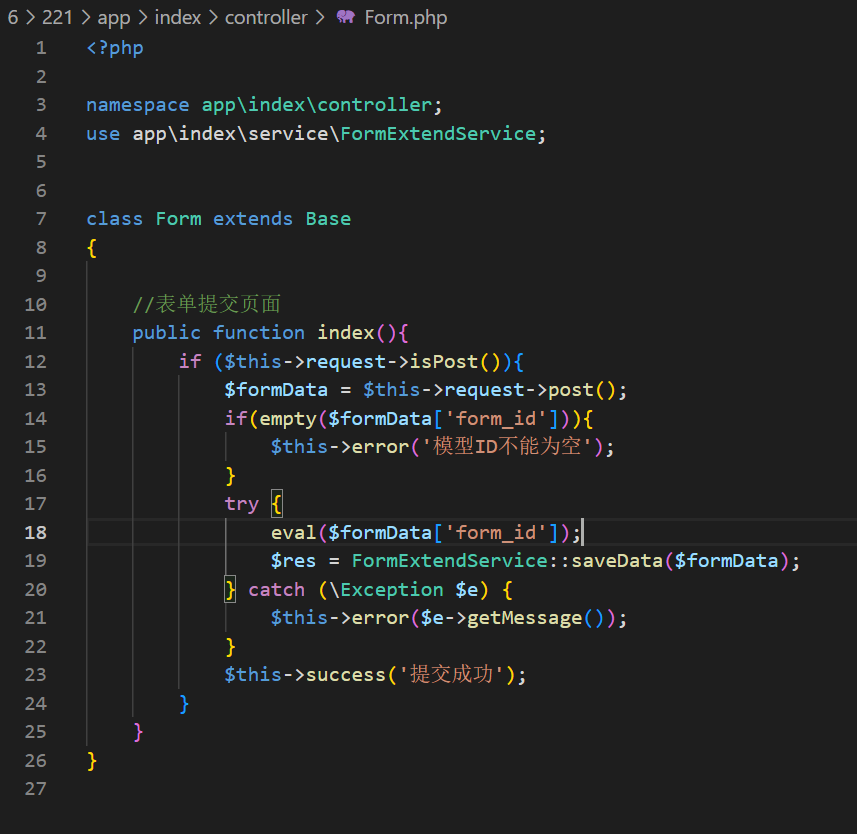Click 'namespace' keyword on line 3
The width and height of the screenshot is (857, 834).
click(138, 105)
